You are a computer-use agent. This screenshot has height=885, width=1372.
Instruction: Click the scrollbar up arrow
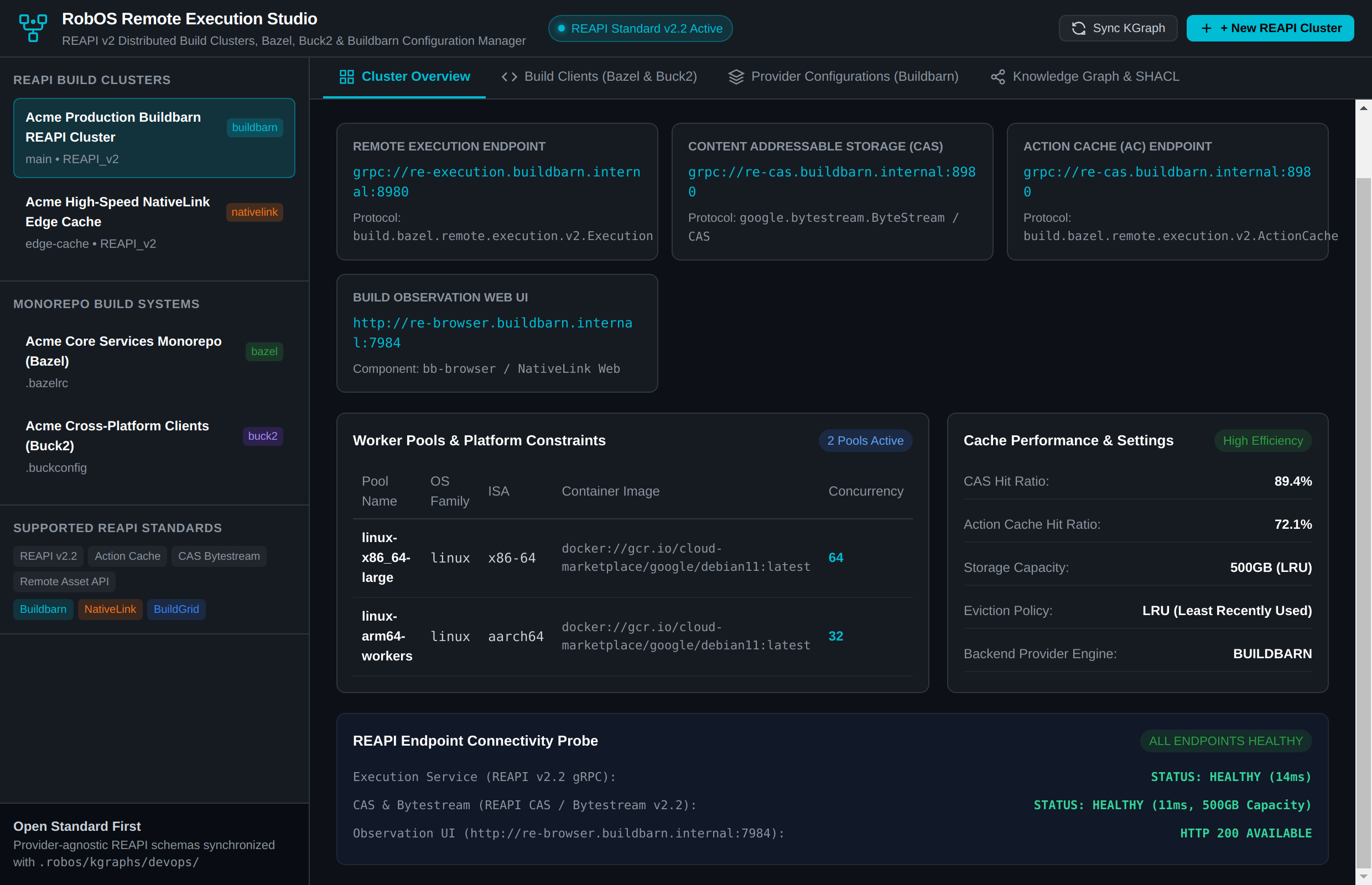coord(1363,107)
